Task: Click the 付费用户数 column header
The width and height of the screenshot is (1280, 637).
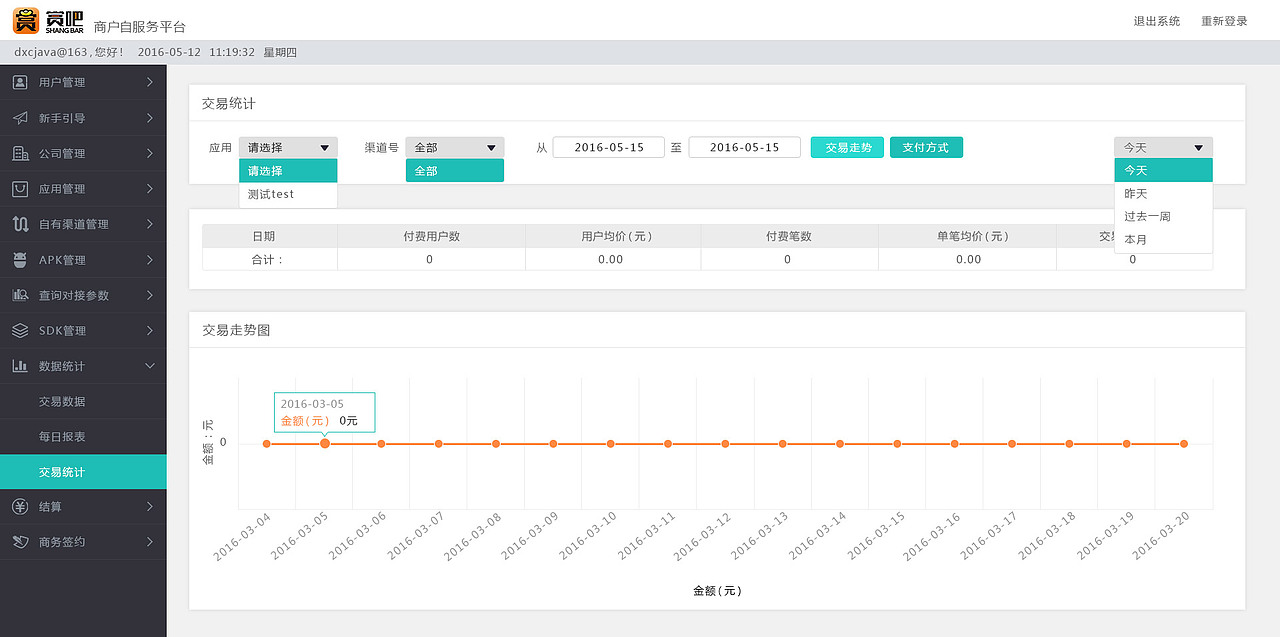Action: 431,236
